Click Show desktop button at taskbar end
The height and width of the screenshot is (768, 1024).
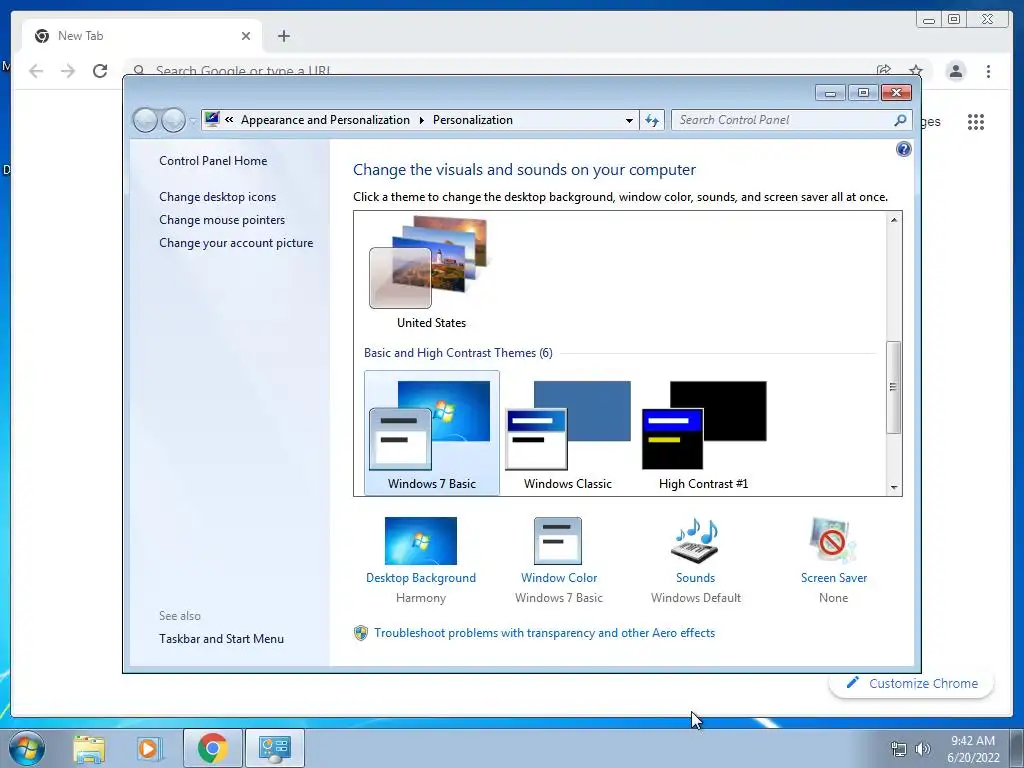(1018, 748)
